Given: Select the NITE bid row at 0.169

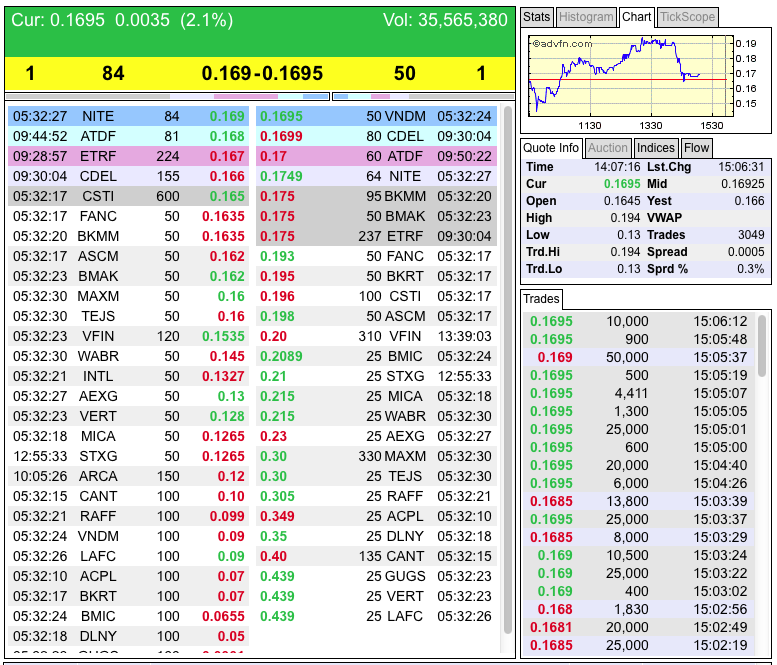Looking at the screenshot, I should point(128,116).
